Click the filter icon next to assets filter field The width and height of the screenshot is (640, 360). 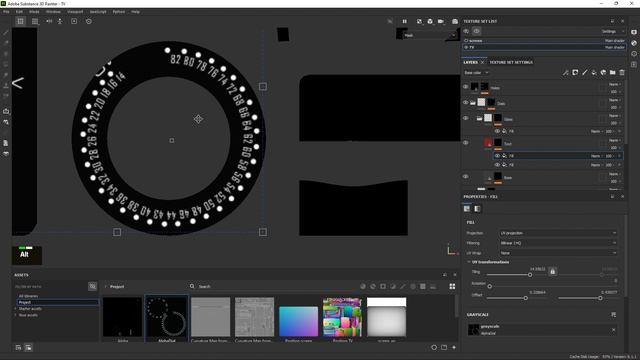click(x=93, y=287)
